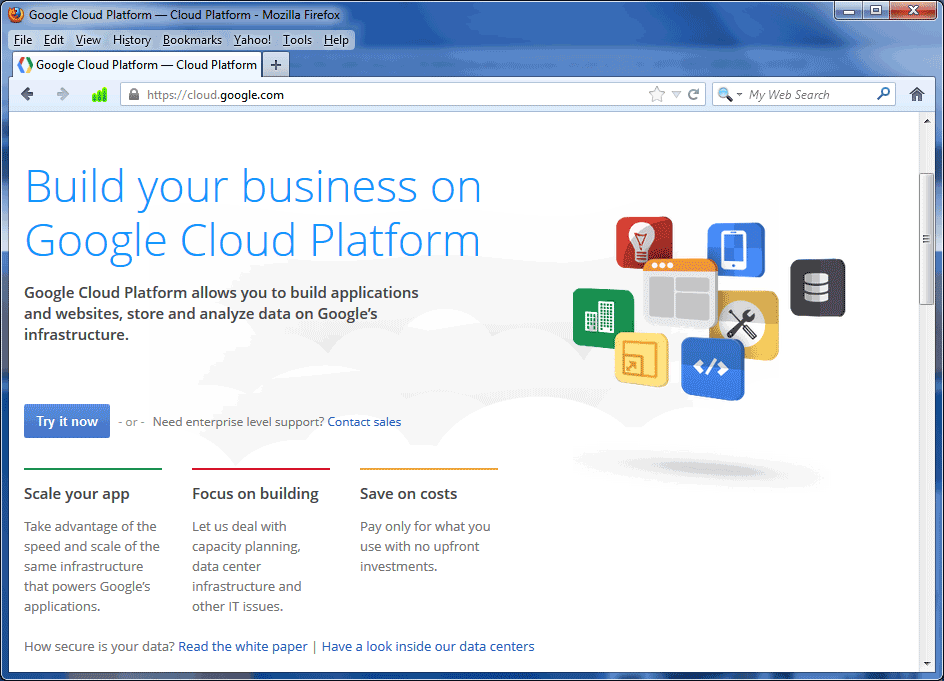Open the Yahoo! menu
The width and height of the screenshot is (944, 681).
[252, 40]
